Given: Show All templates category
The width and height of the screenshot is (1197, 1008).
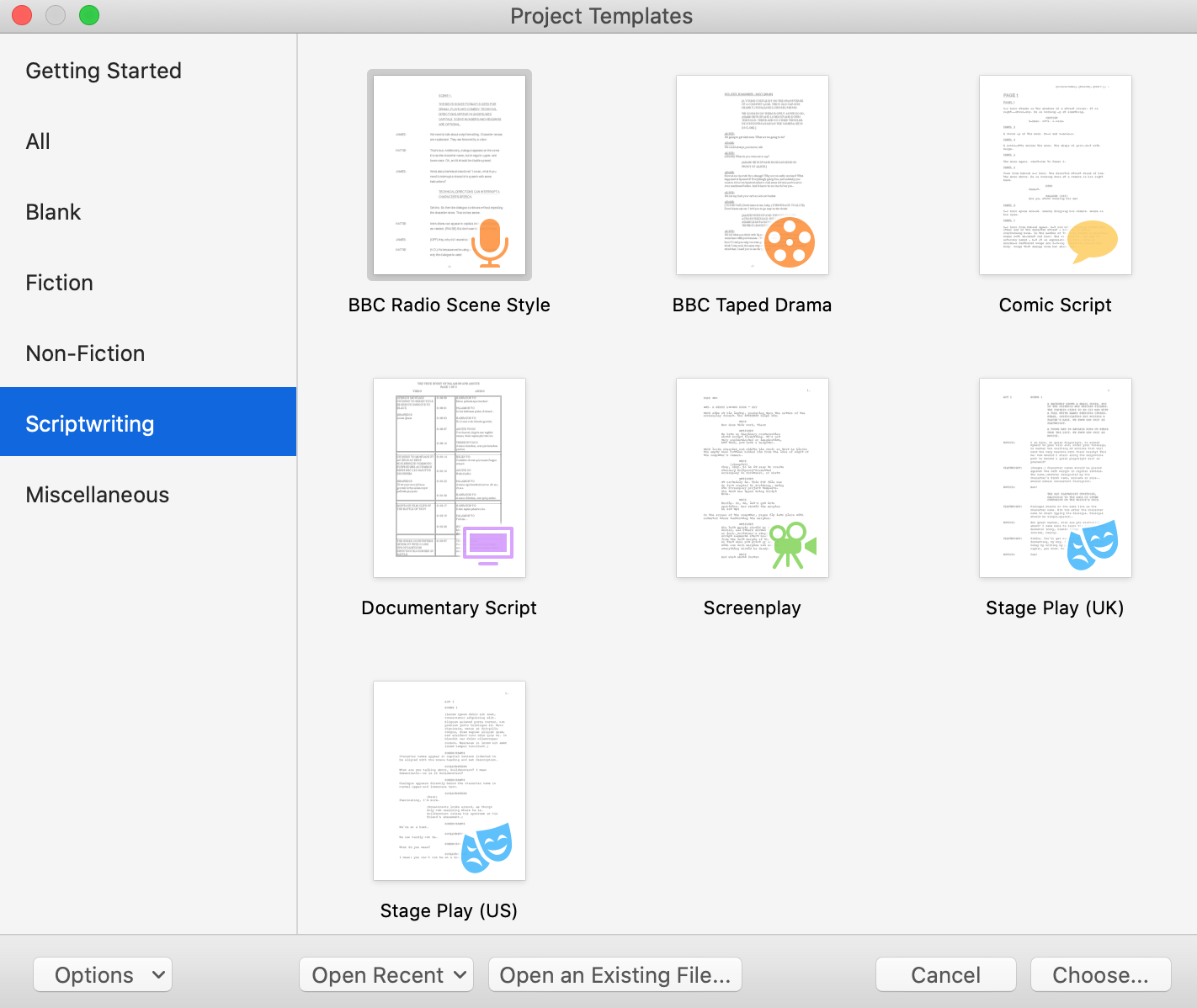Looking at the screenshot, I should click(148, 141).
